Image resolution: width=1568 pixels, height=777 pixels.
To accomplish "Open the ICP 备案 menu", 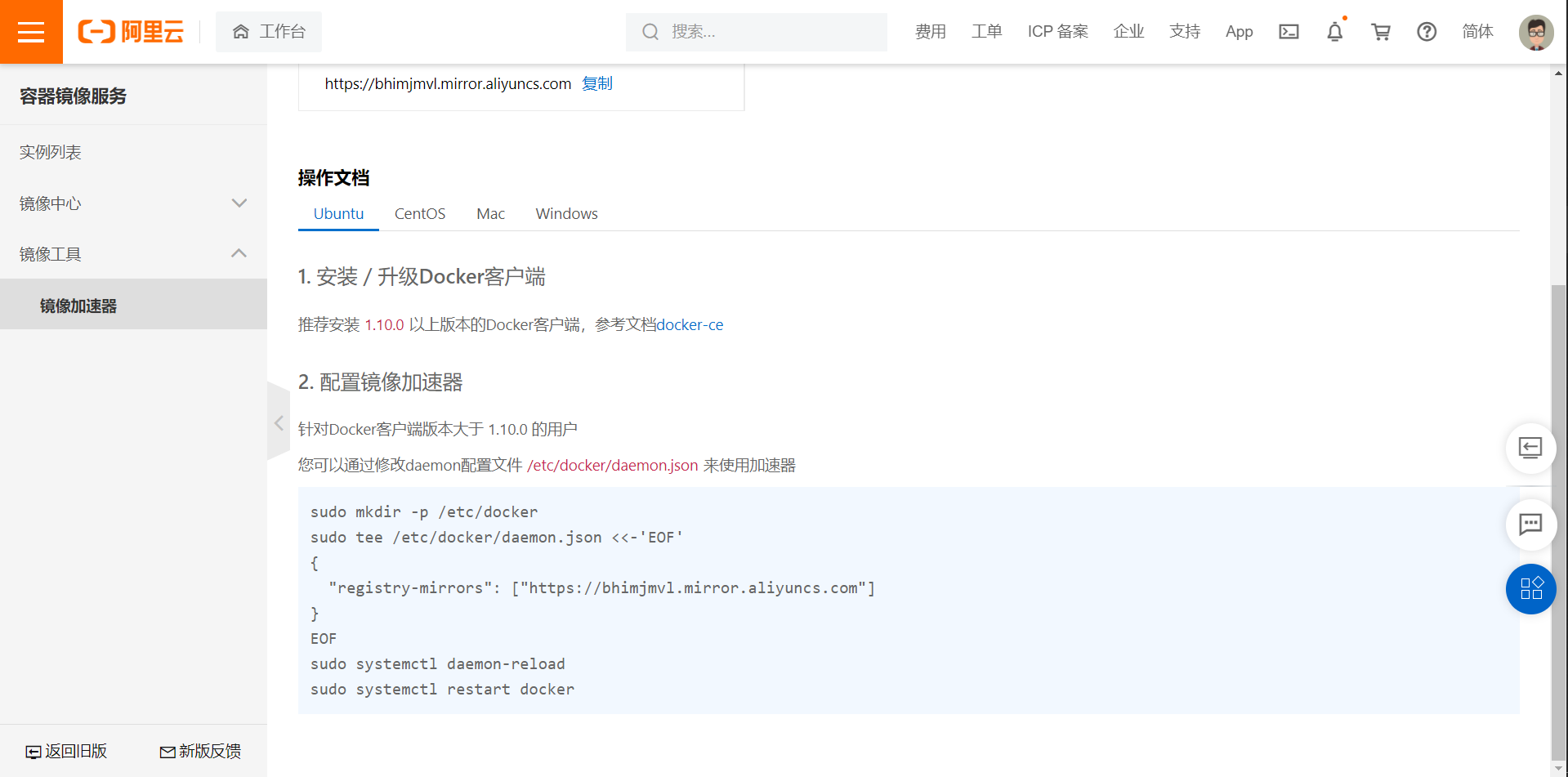I will click(x=1058, y=32).
